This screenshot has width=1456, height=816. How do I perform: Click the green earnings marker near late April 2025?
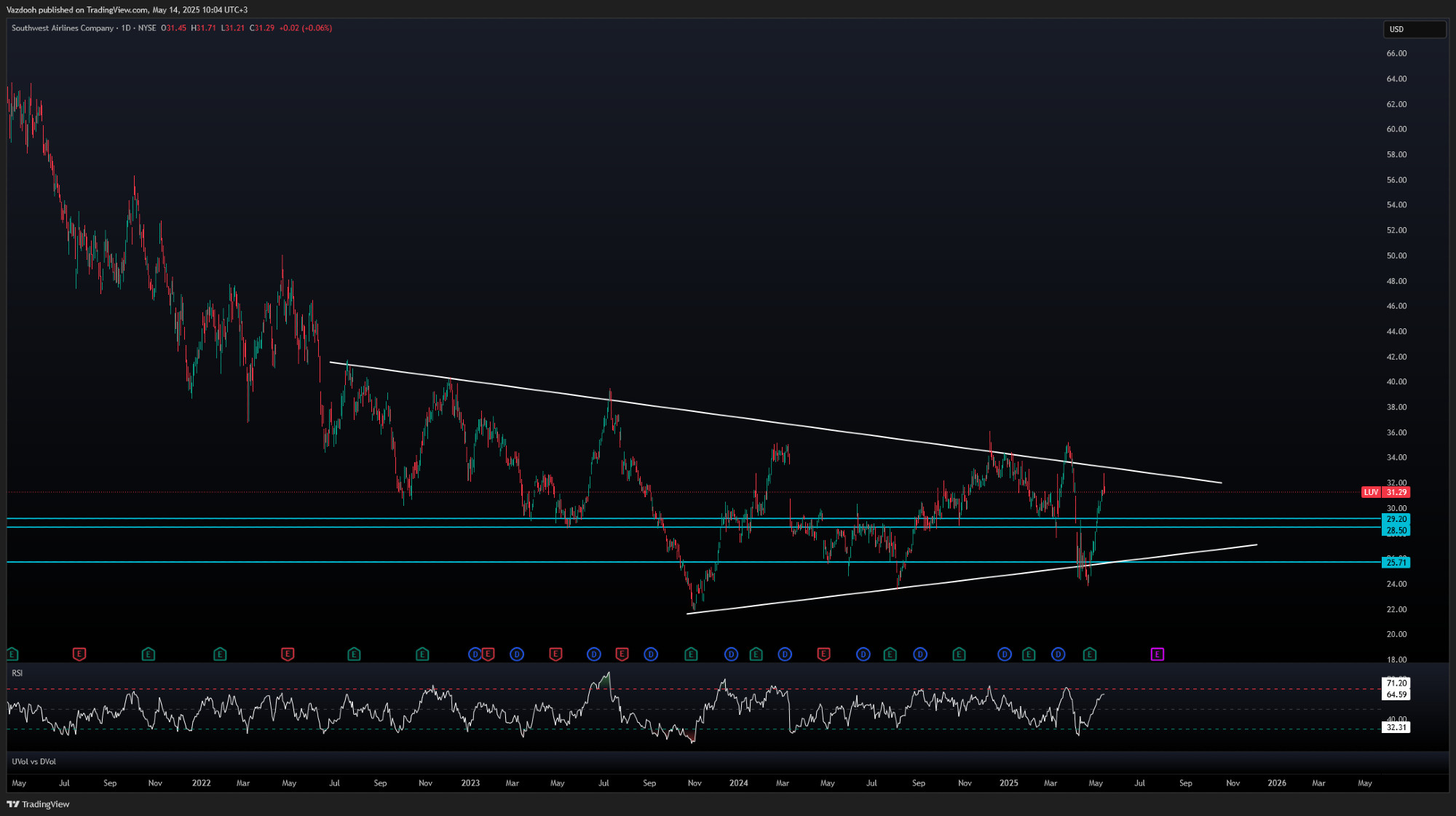pyautogui.click(x=1090, y=654)
